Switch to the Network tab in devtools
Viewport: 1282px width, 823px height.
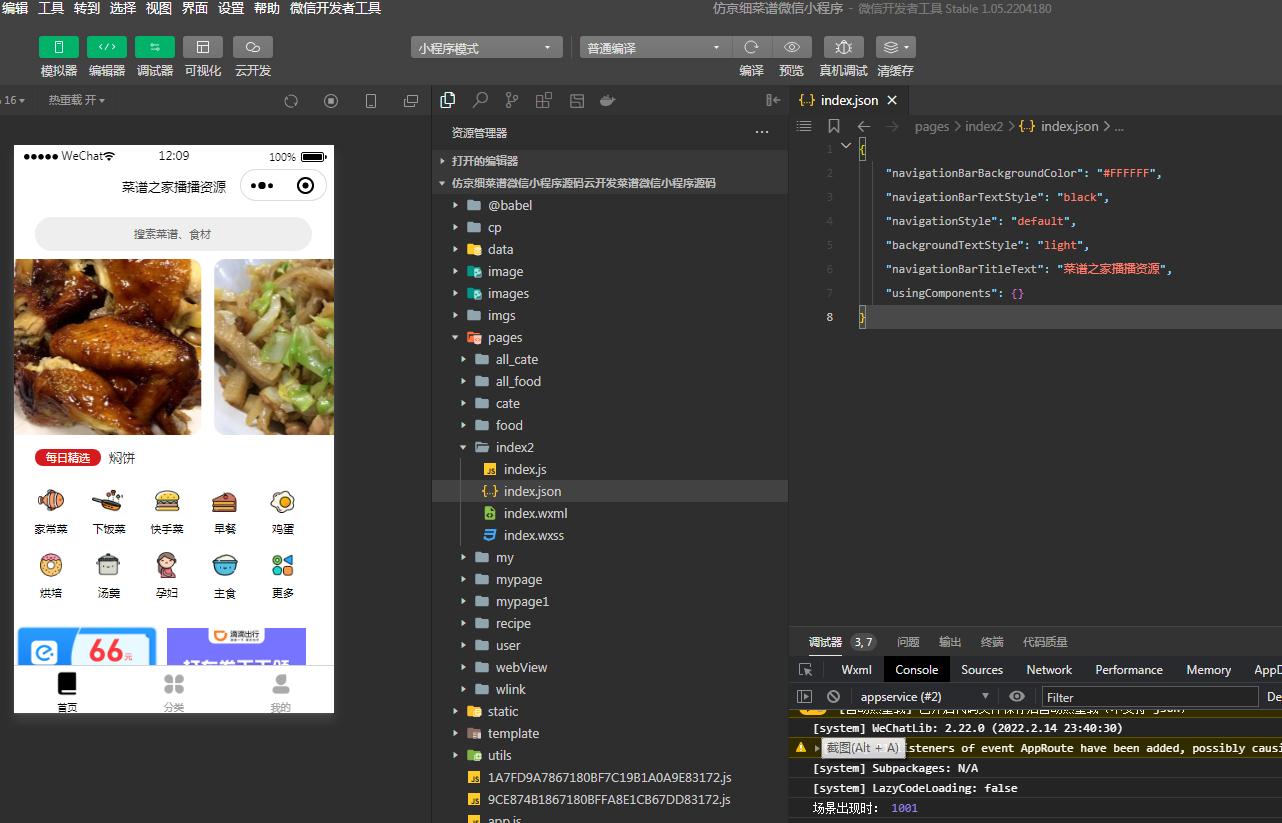coord(1049,669)
